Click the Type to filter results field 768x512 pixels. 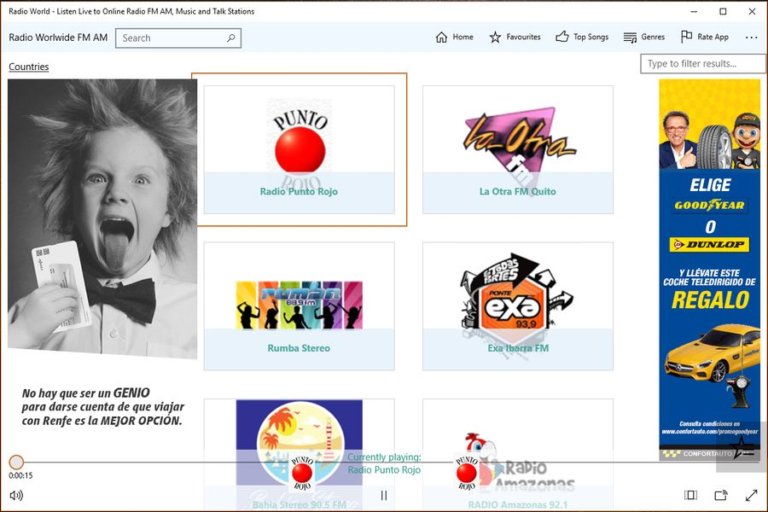pyautogui.click(x=702, y=64)
